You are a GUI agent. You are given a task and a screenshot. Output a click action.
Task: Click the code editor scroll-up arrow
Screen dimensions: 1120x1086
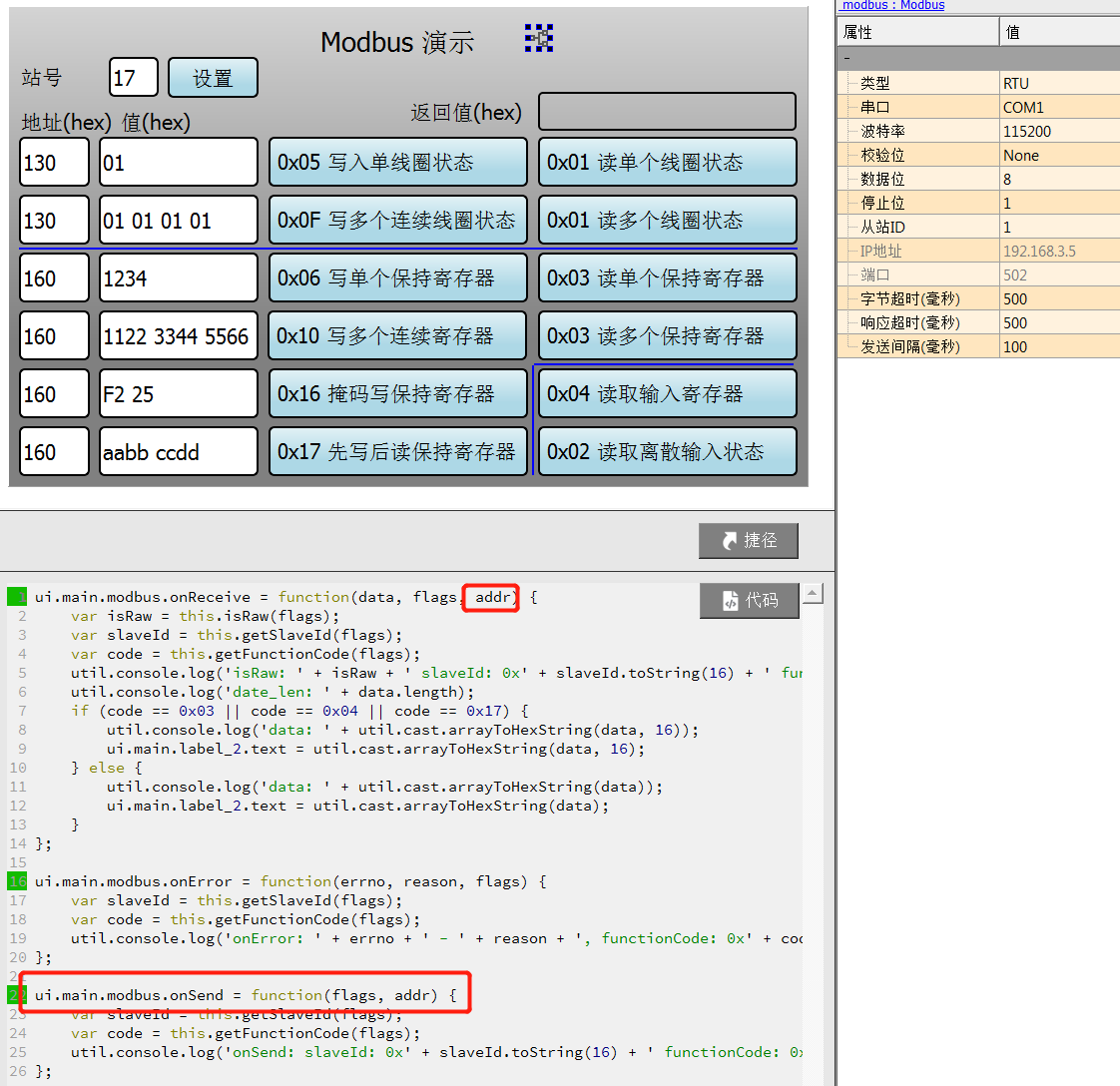pos(813,593)
